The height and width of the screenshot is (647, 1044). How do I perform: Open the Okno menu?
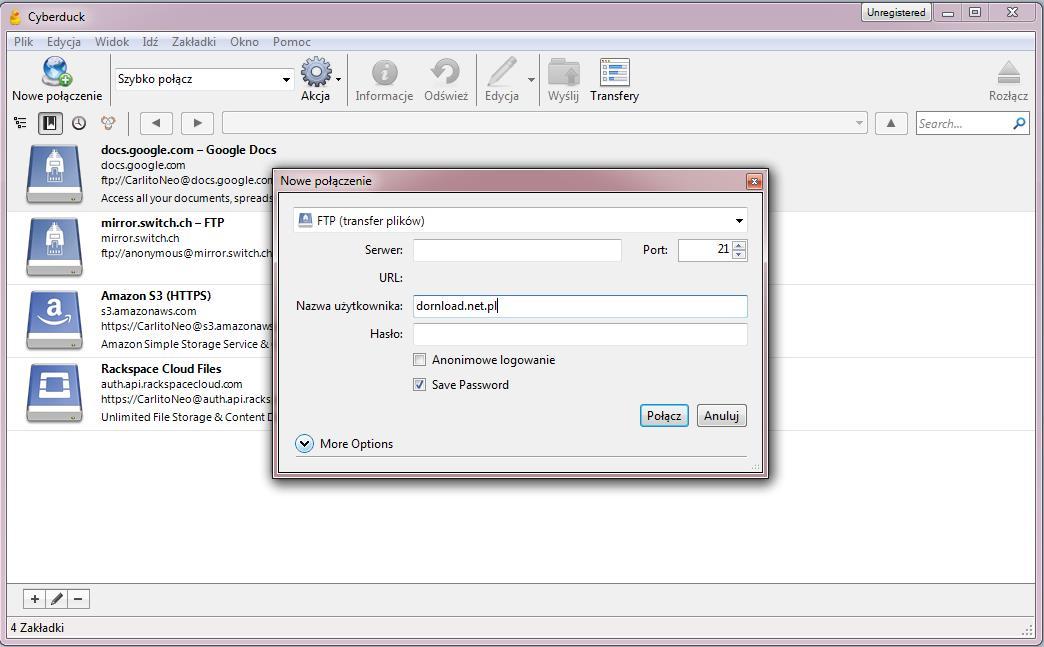pos(244,41)
